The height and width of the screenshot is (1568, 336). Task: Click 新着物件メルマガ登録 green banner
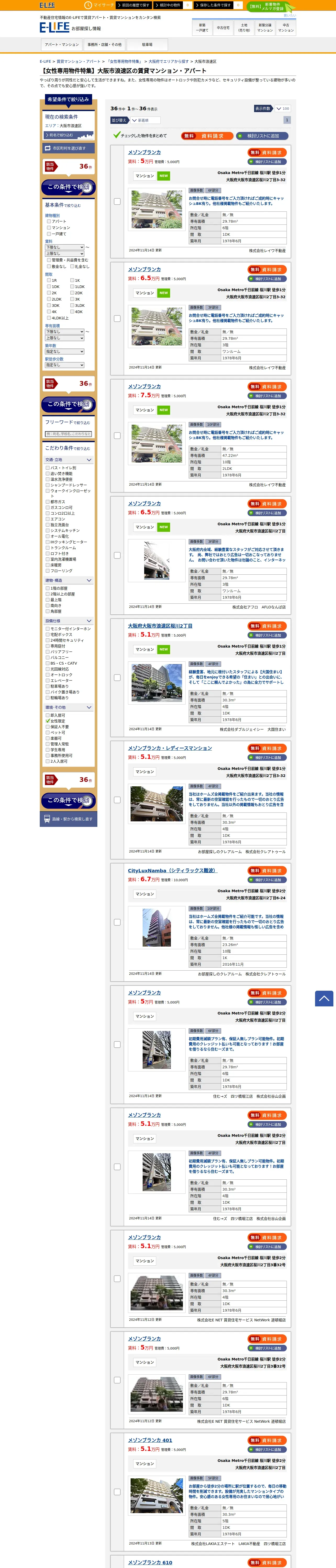(271, 7)
